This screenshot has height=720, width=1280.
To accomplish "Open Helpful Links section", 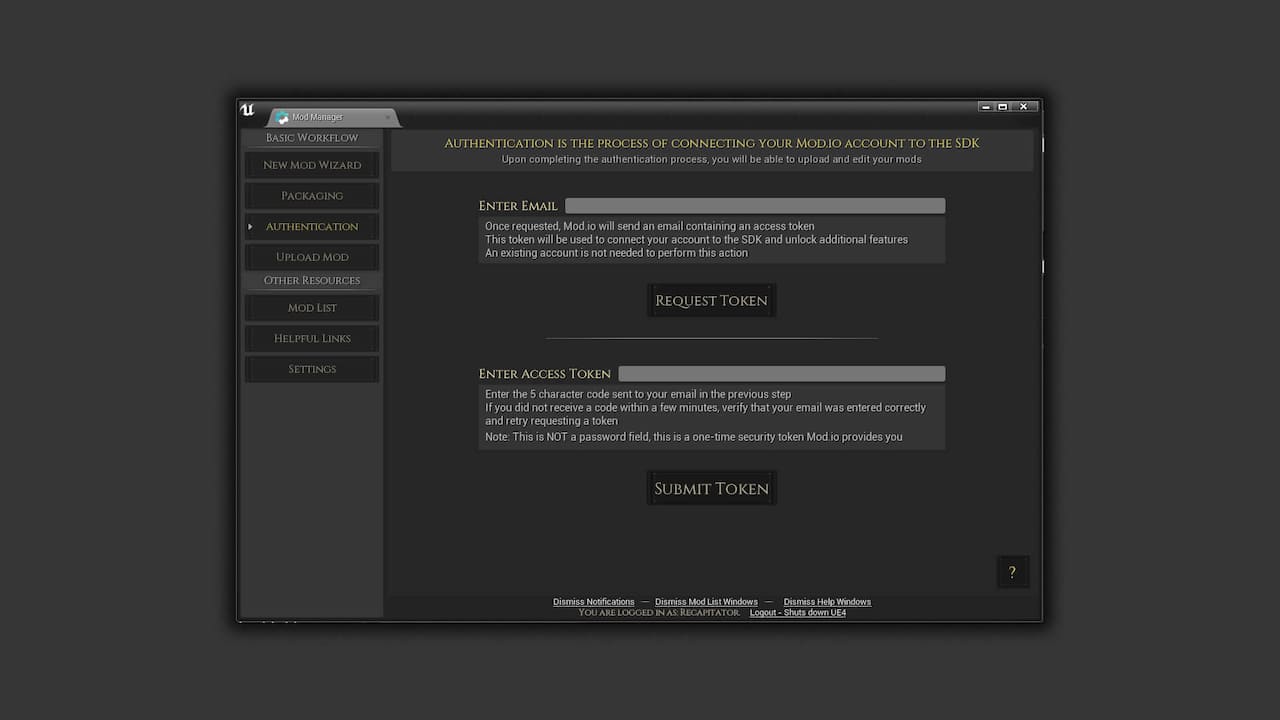I will tap(312, 338).
